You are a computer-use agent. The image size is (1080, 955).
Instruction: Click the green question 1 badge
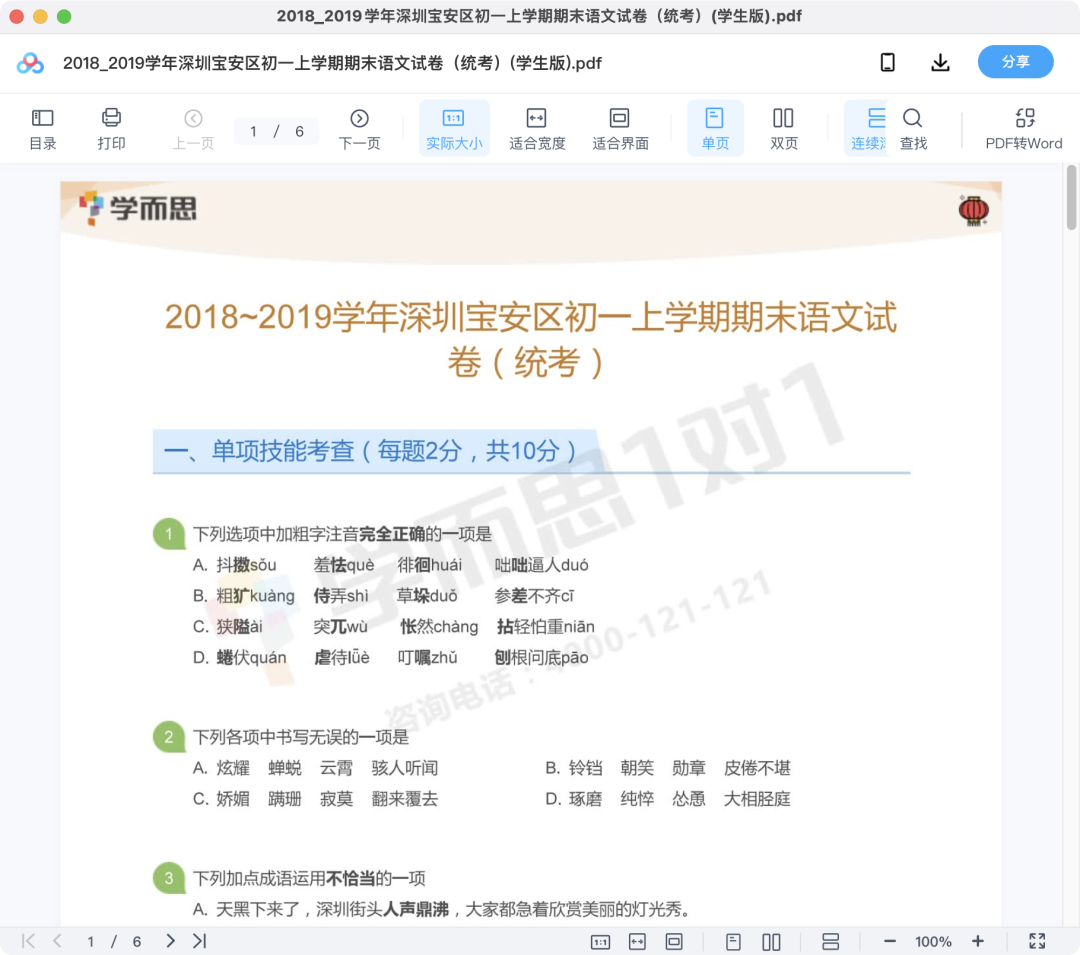point(169,534)
